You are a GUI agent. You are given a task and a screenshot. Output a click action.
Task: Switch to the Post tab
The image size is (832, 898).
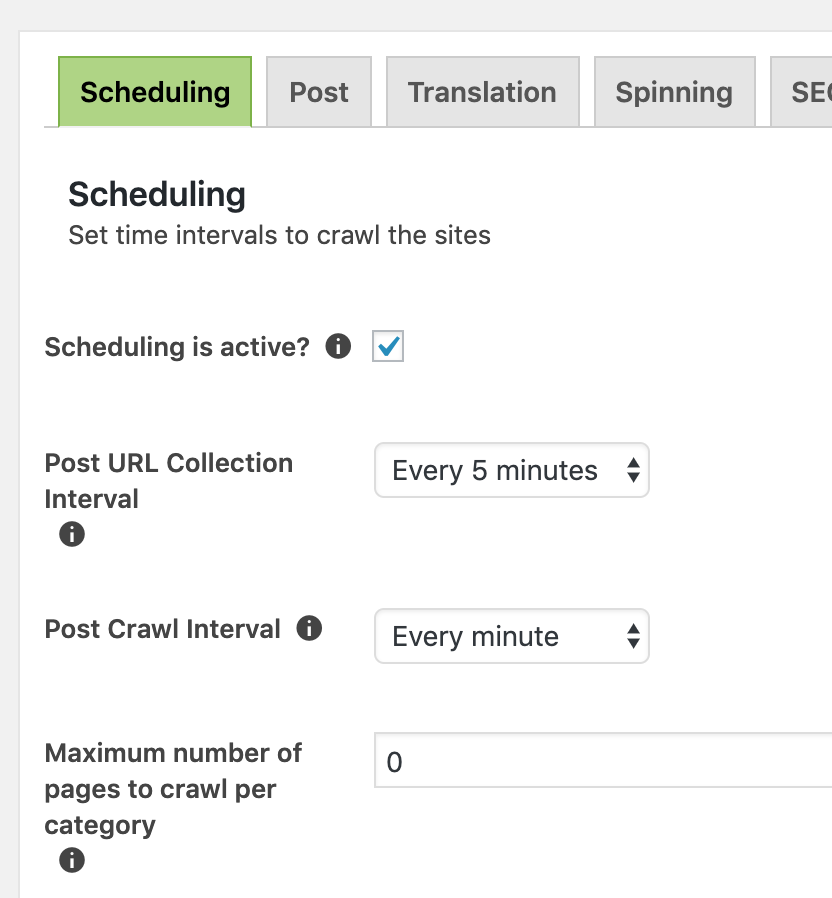click(319, 92)
